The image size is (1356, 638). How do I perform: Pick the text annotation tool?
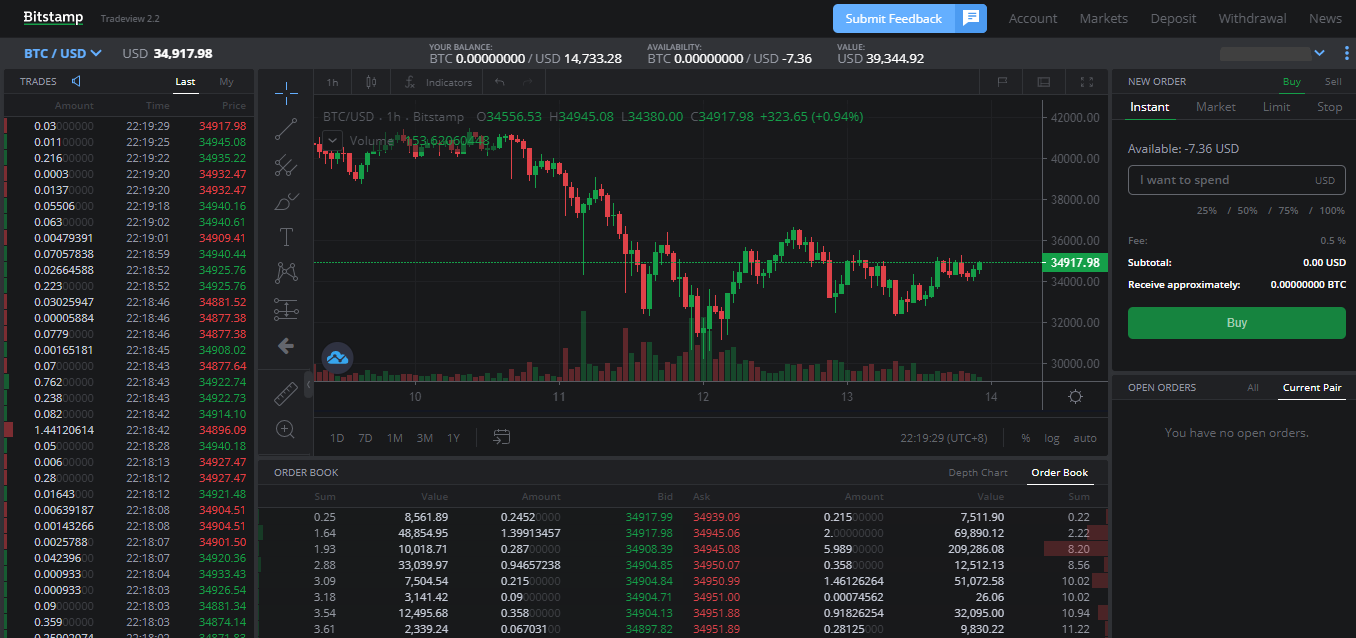pos(286,237)
